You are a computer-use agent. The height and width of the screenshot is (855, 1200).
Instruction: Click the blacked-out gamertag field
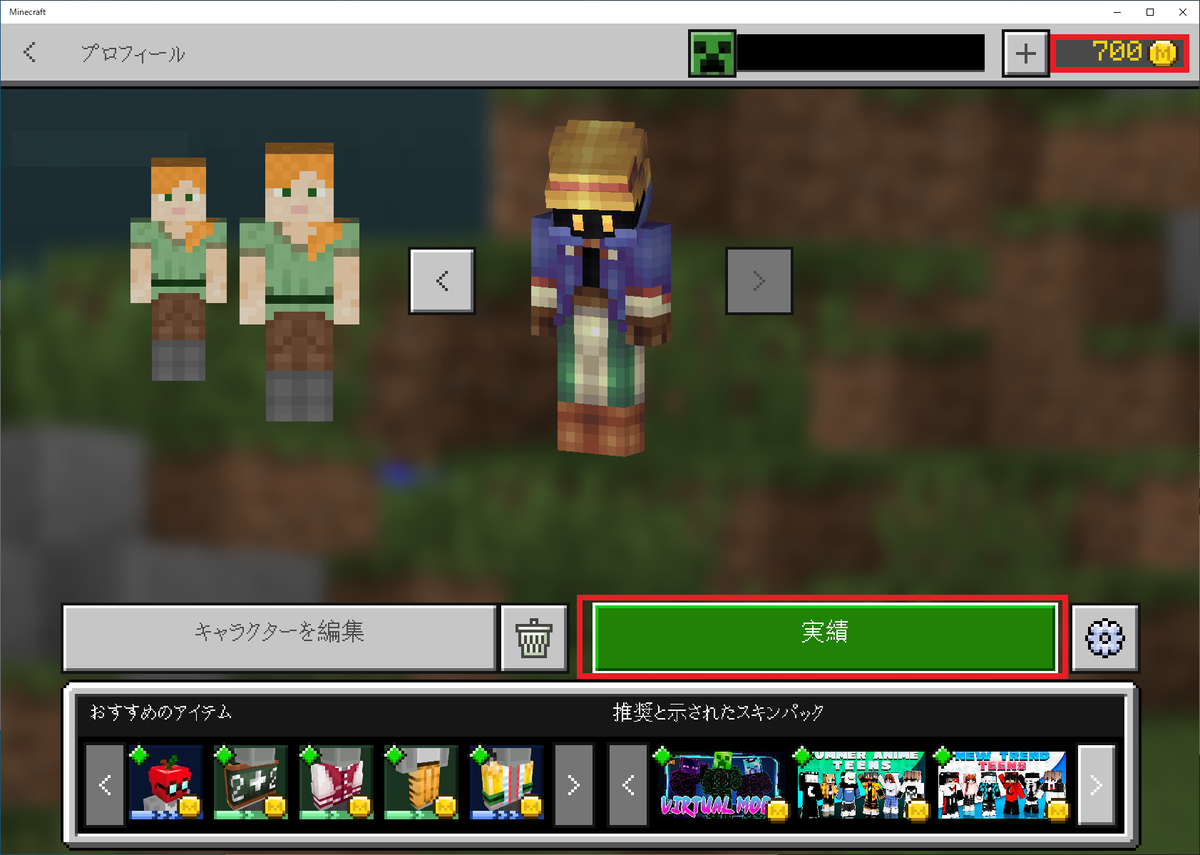point(861,53)
